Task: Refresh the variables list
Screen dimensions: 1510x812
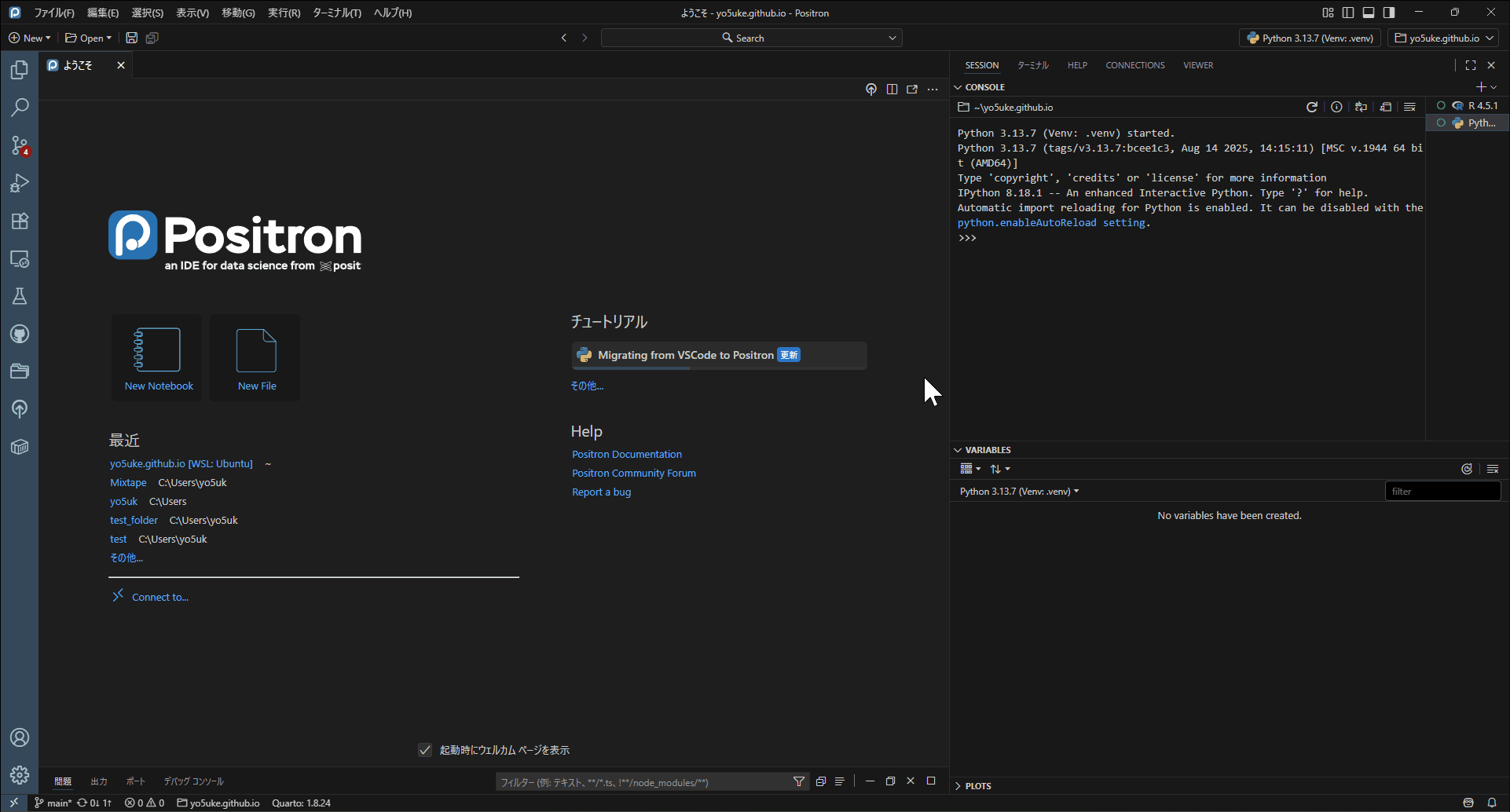Action: click(1466, 469)
